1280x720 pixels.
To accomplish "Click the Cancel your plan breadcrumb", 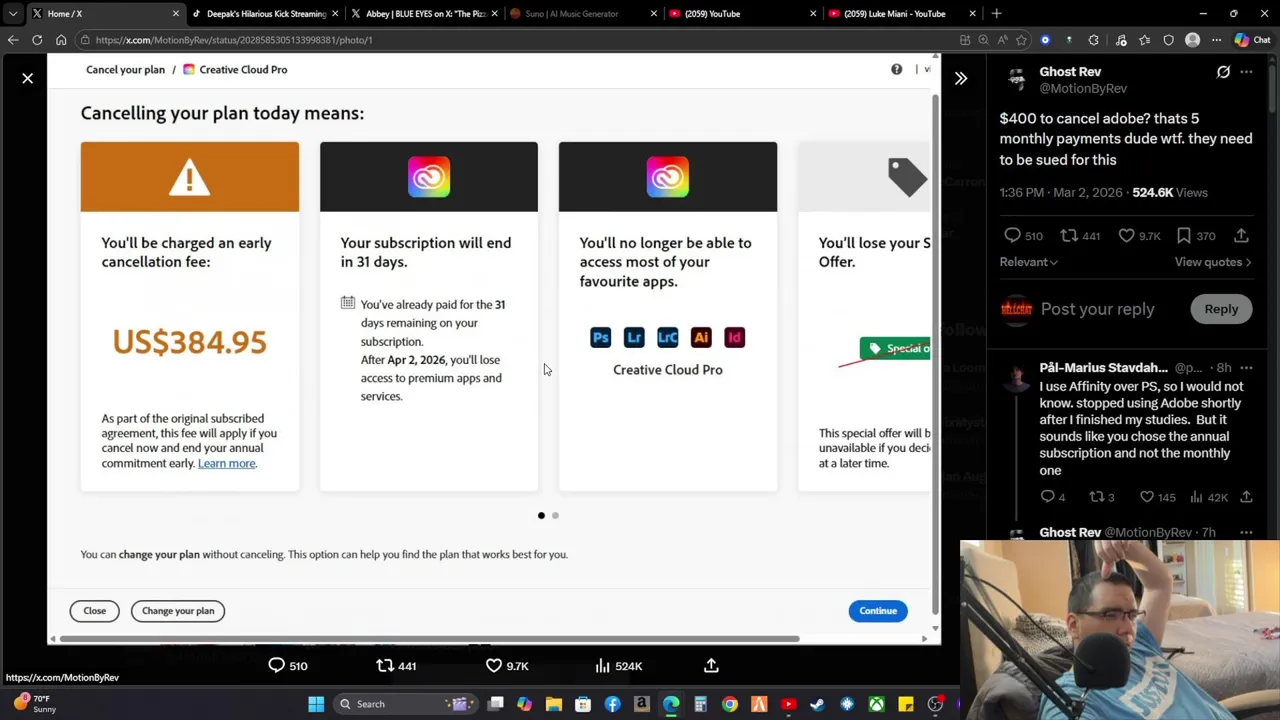I will point(125,69).
